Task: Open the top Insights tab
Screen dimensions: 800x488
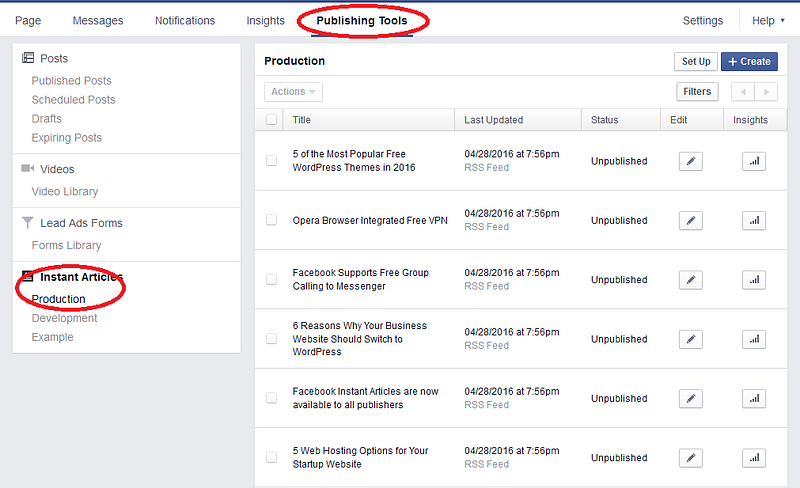Action: (x=265, y=20)
